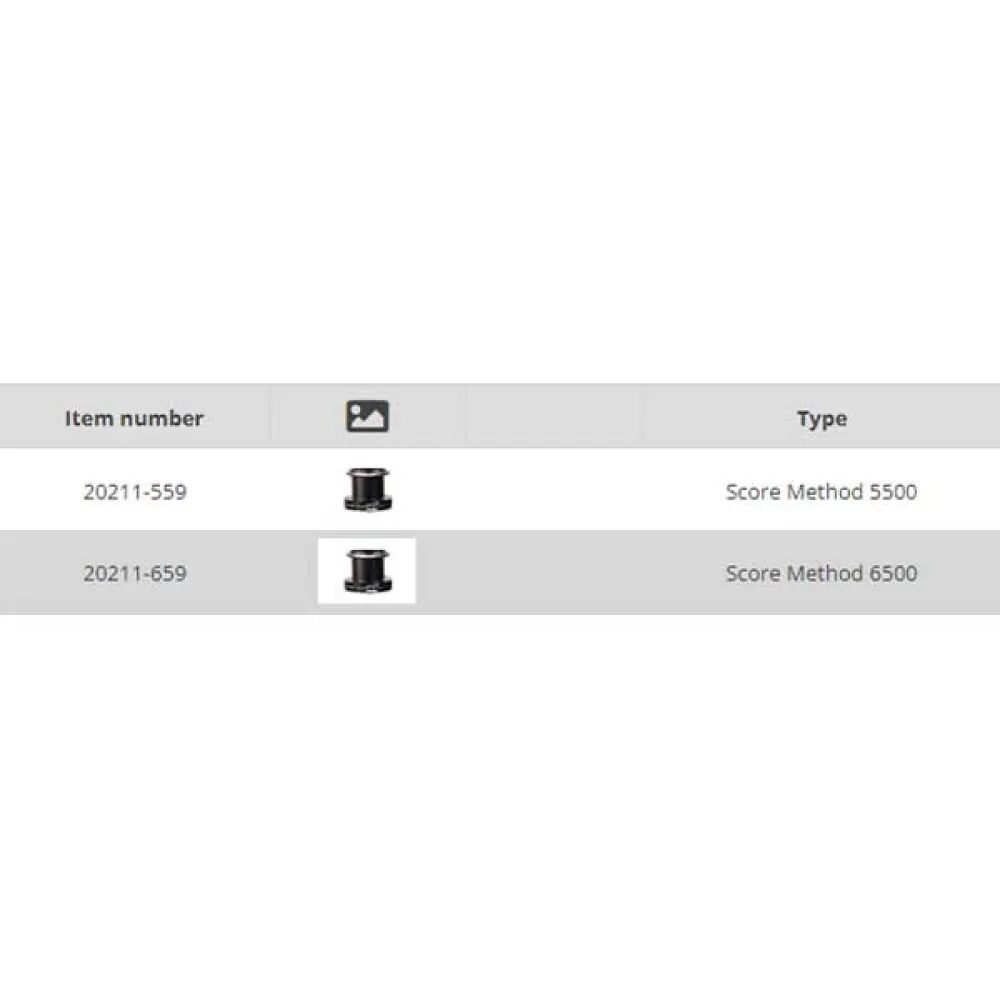Select item number 20211-559
Viewport: 1000px width, 1000px height.
[135, 492]
